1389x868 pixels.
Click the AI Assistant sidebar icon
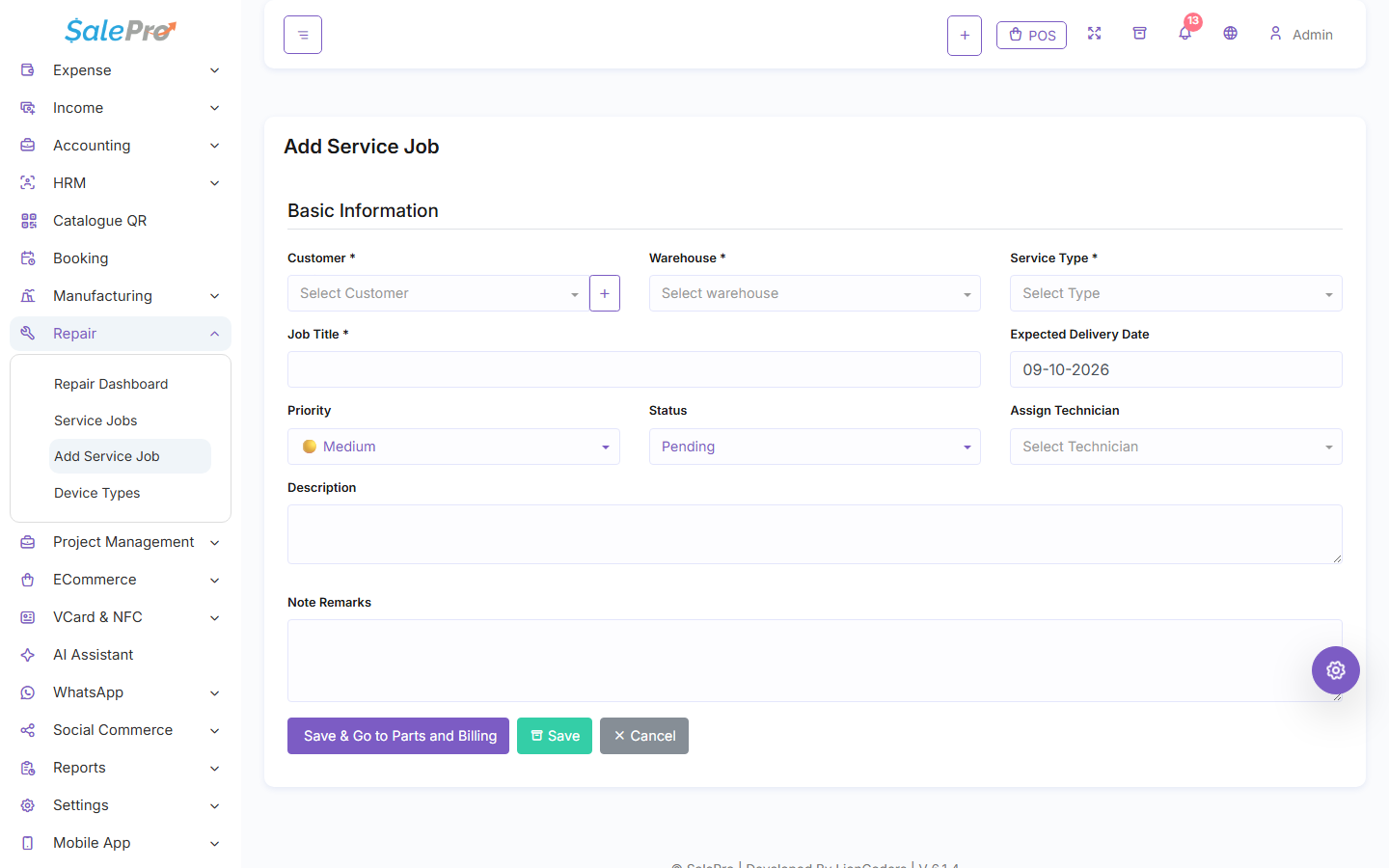28,655
